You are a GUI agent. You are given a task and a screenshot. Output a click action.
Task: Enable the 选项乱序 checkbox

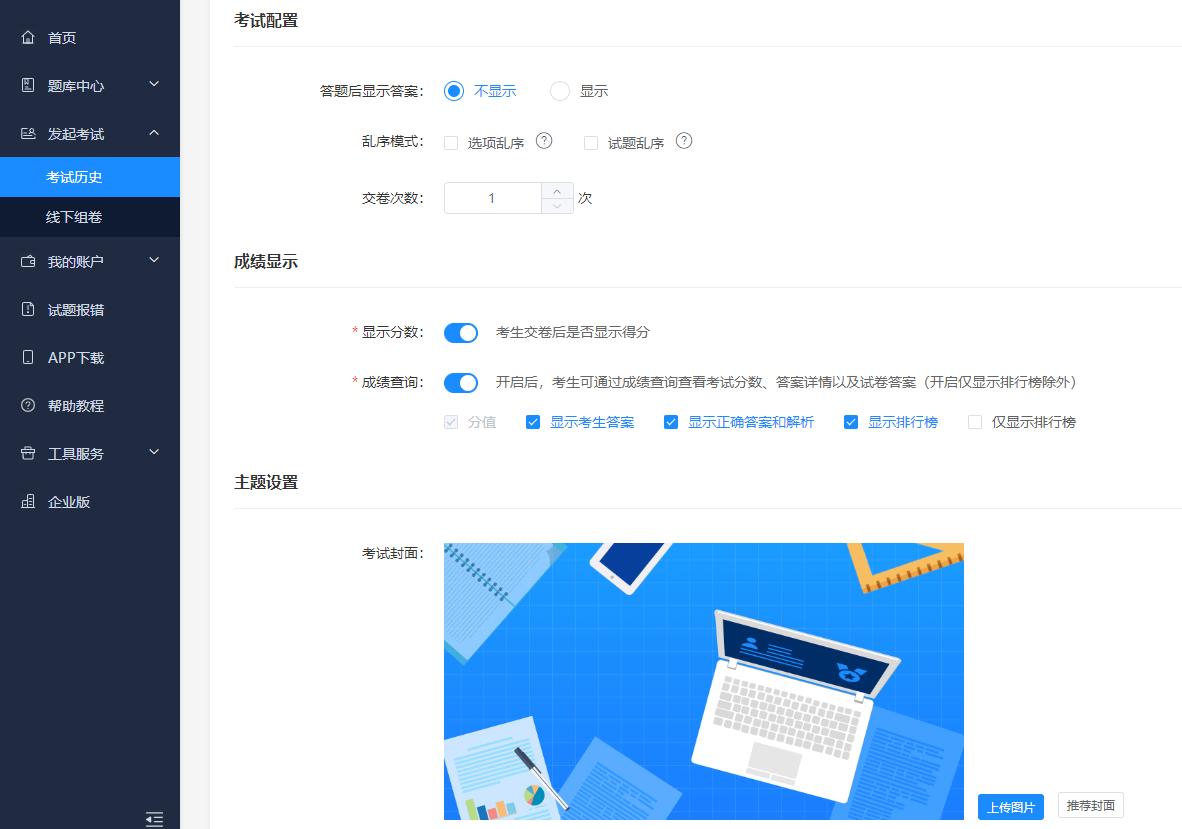click(x=451, y=143)
